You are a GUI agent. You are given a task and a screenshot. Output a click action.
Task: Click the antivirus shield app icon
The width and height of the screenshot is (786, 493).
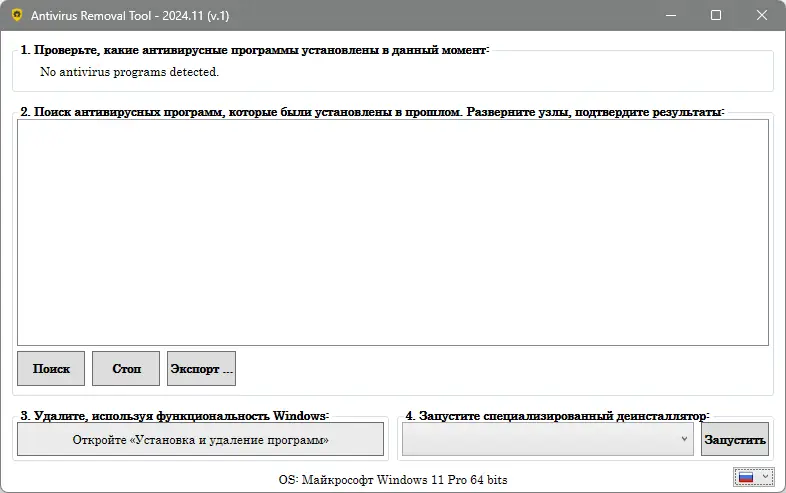[x=17, y=15]
